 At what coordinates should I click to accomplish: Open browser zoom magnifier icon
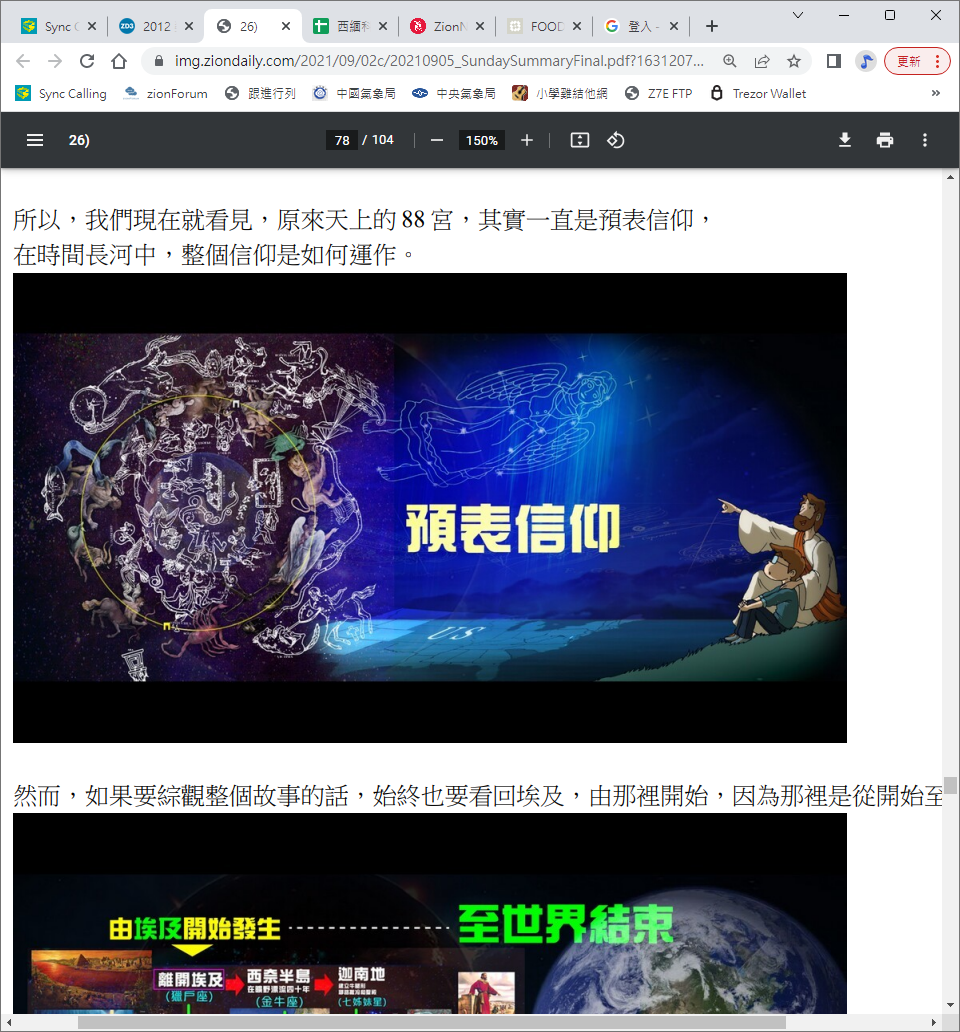coord(730,61)
